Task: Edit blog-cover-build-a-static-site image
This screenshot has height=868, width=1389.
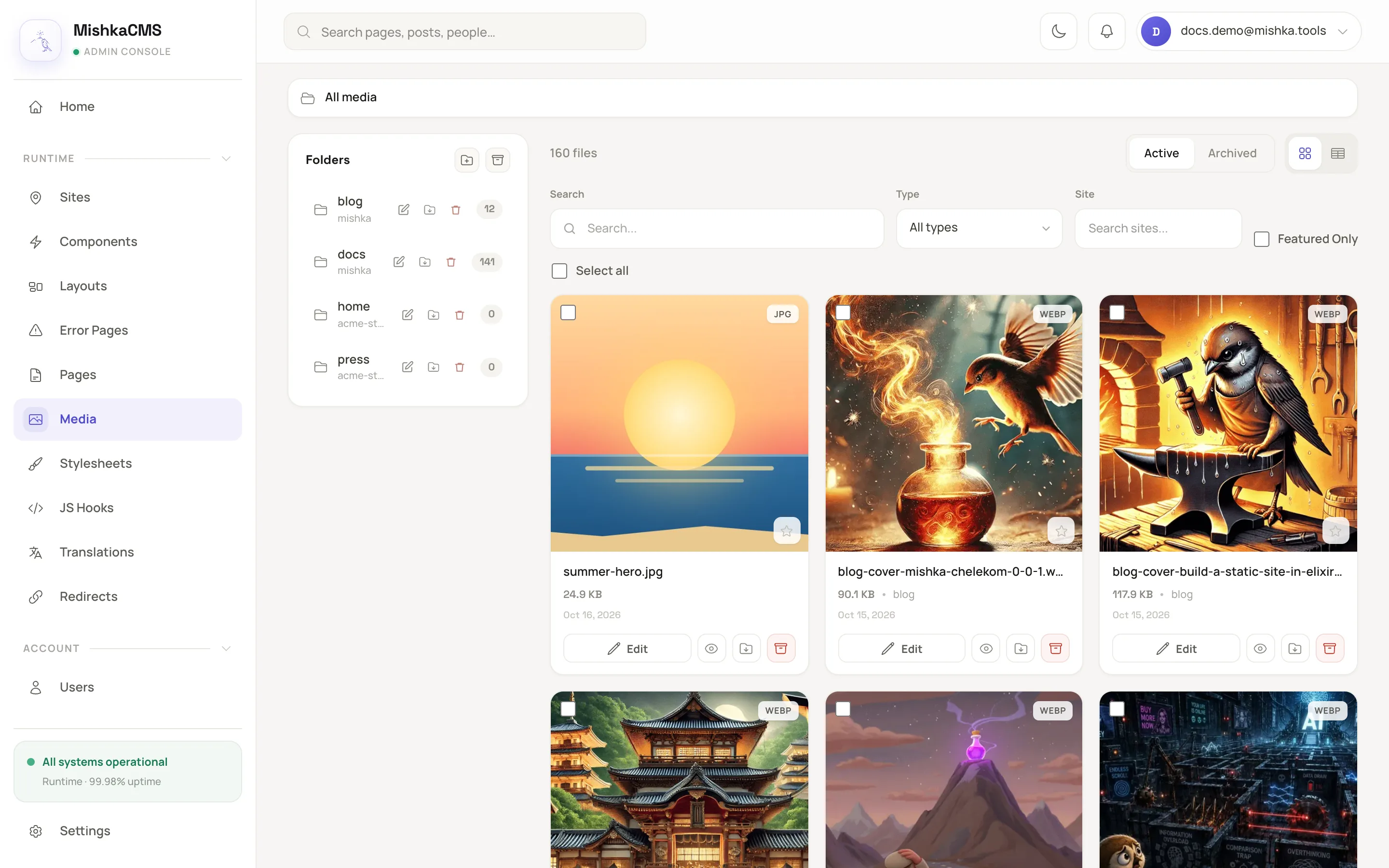Action: point(1176,649)
